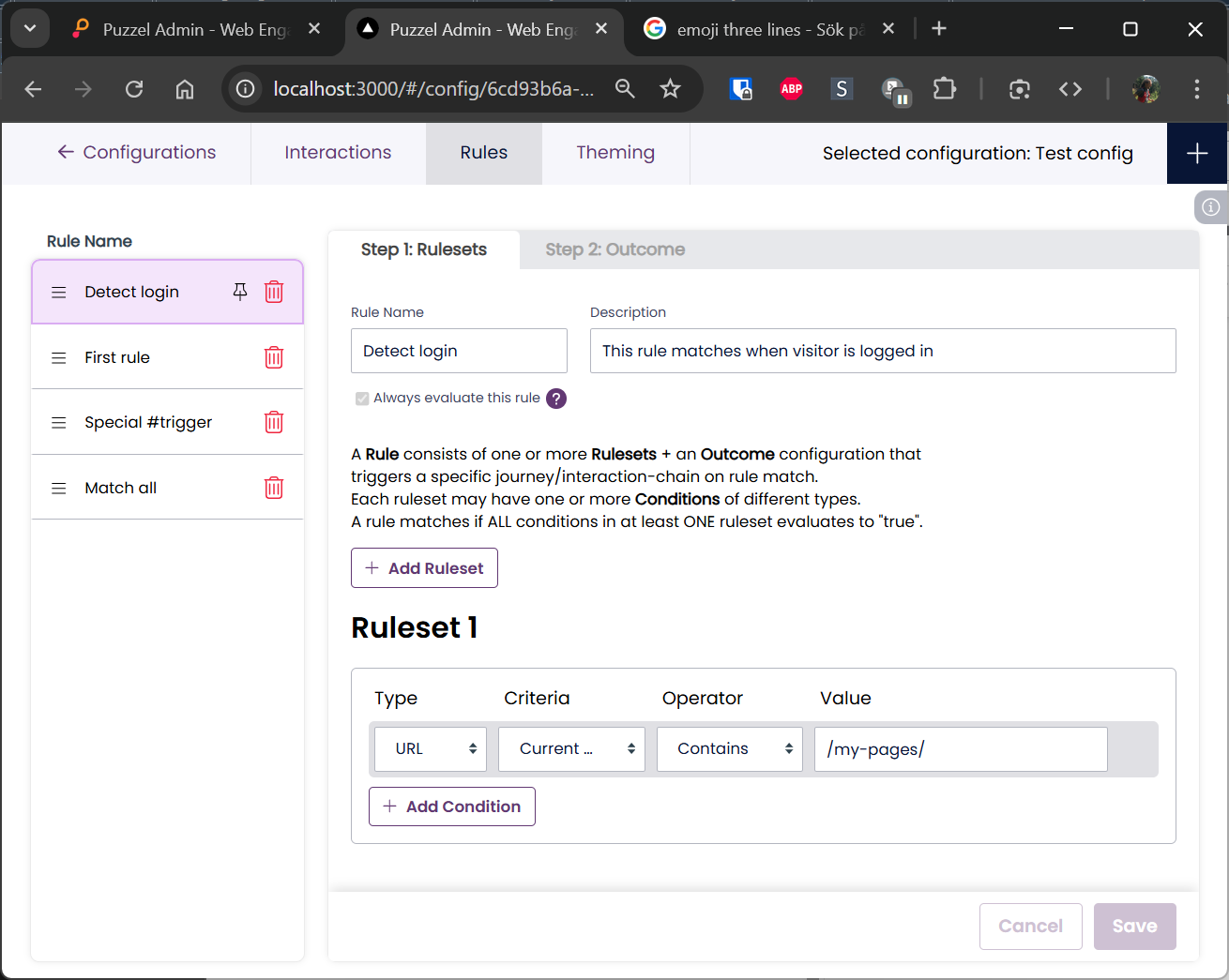Click the plus icon in header
Viewport: 1229px width, 980px height.
tap(1197, 154)
